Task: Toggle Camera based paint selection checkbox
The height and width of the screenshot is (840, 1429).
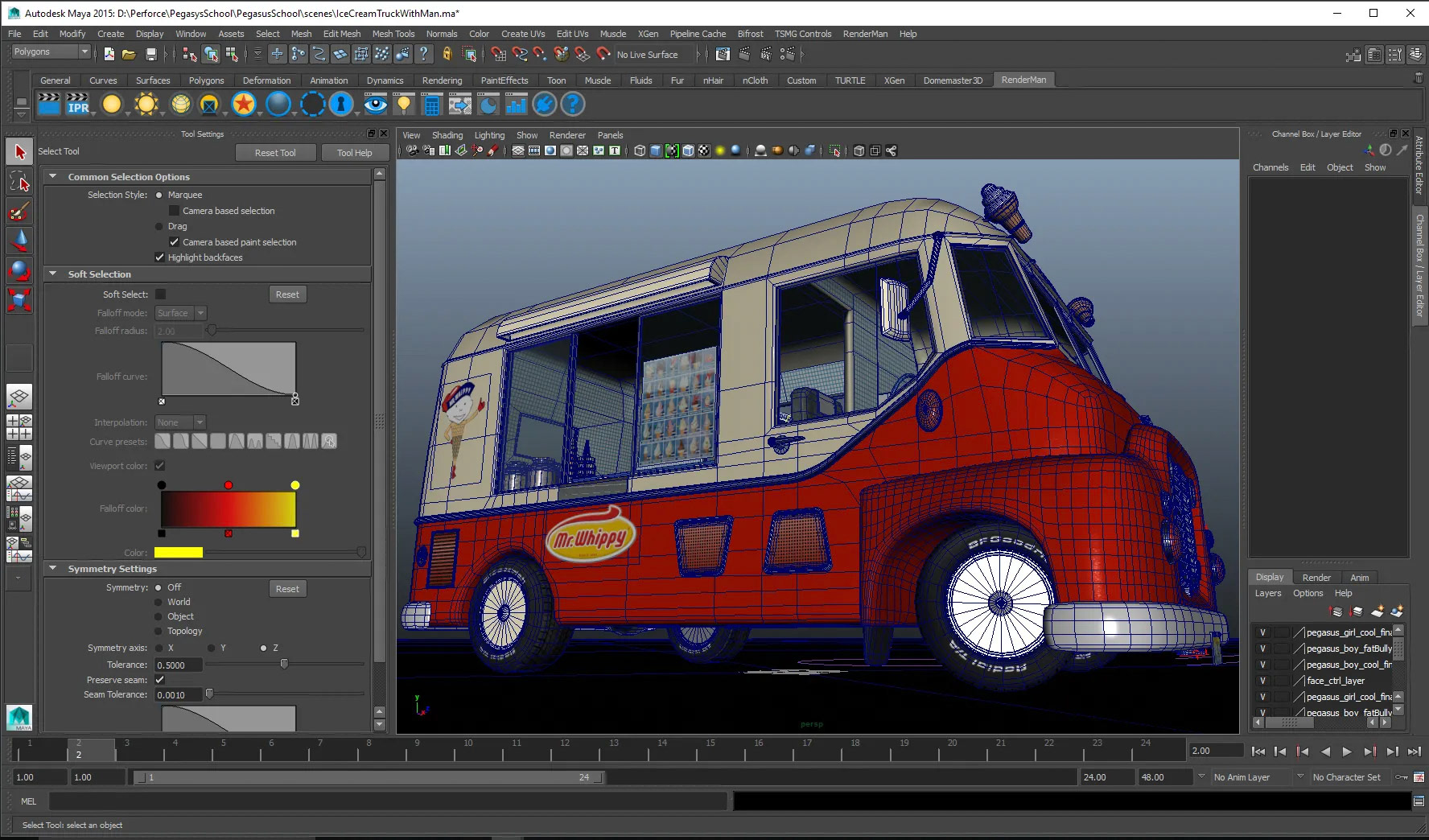Action: (x=174, y=241)
